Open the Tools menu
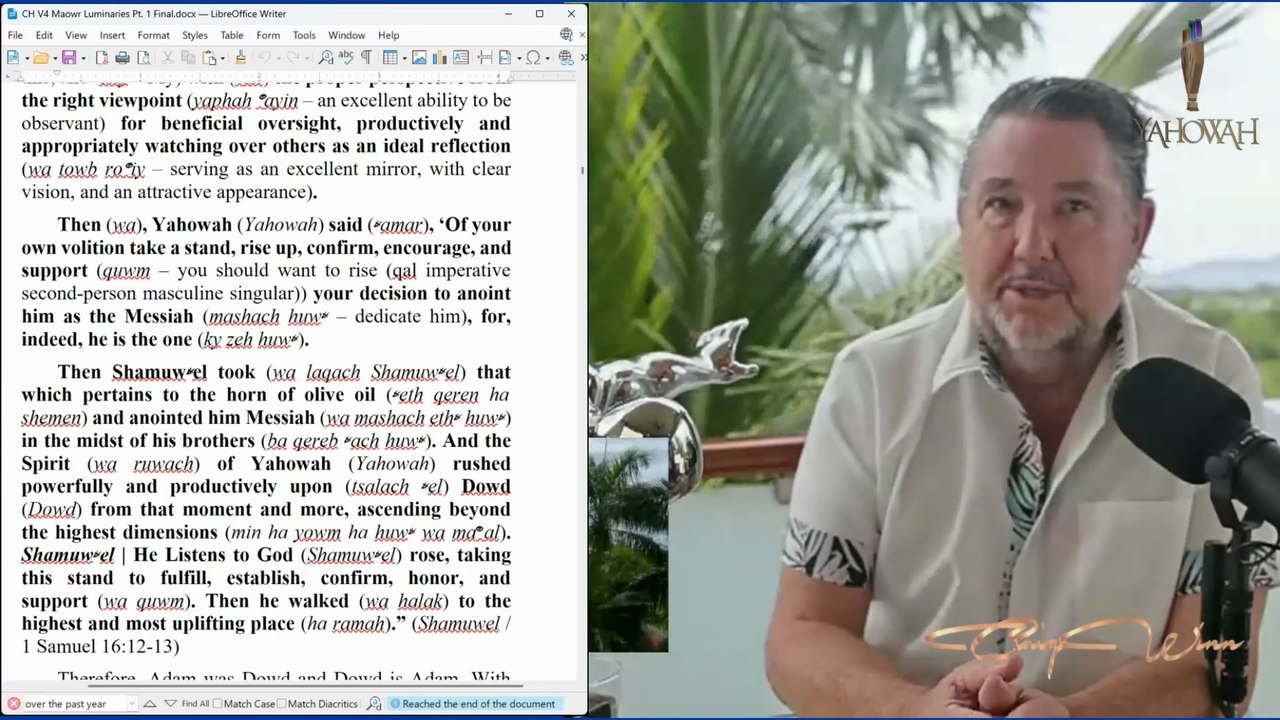Viewport: 1280px width, 720px height. [304, 35]
